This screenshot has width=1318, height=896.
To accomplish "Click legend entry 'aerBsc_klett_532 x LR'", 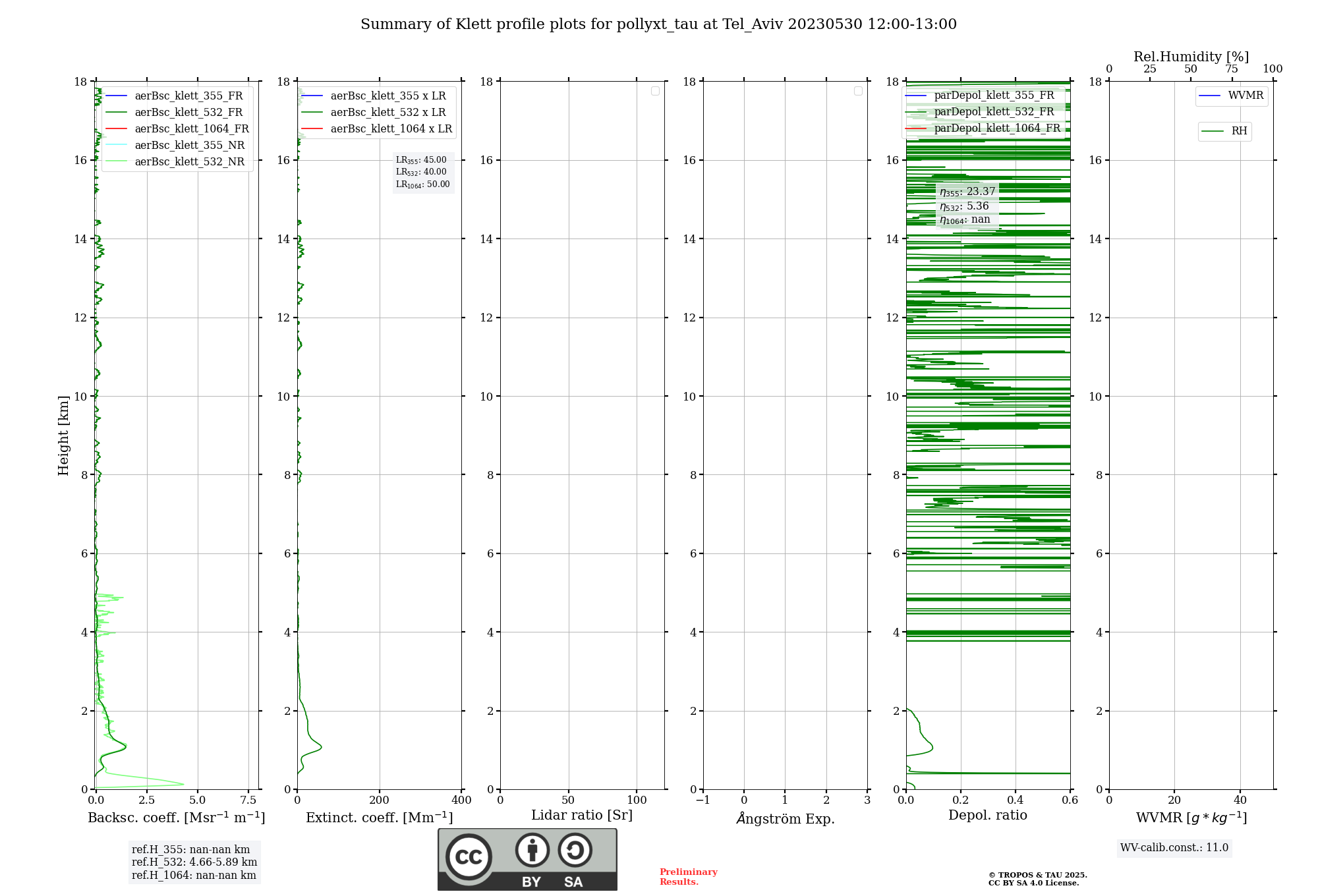I will click(x=374, y=112).
